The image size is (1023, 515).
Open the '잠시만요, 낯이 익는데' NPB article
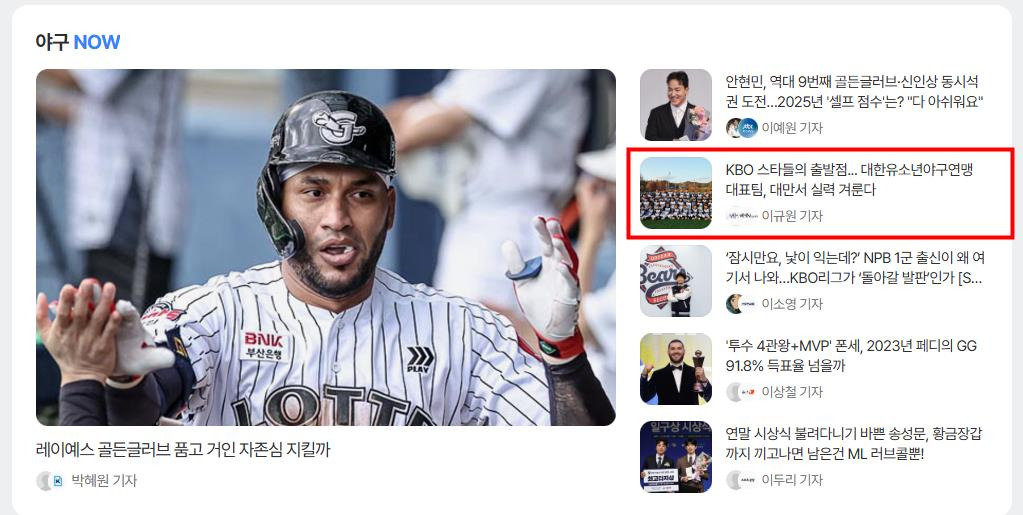click(855, 268)
